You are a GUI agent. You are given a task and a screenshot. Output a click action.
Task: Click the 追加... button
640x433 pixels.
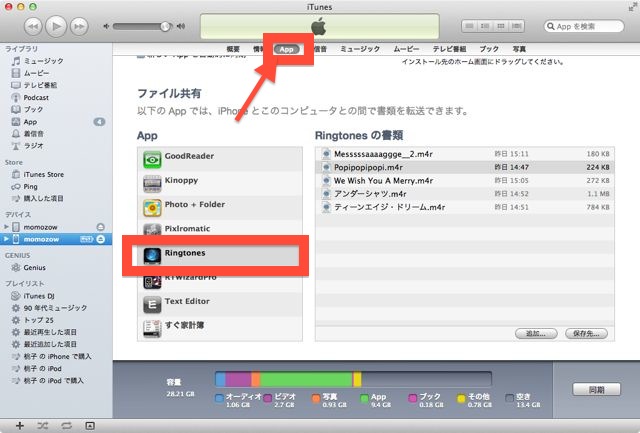(536, 333)
